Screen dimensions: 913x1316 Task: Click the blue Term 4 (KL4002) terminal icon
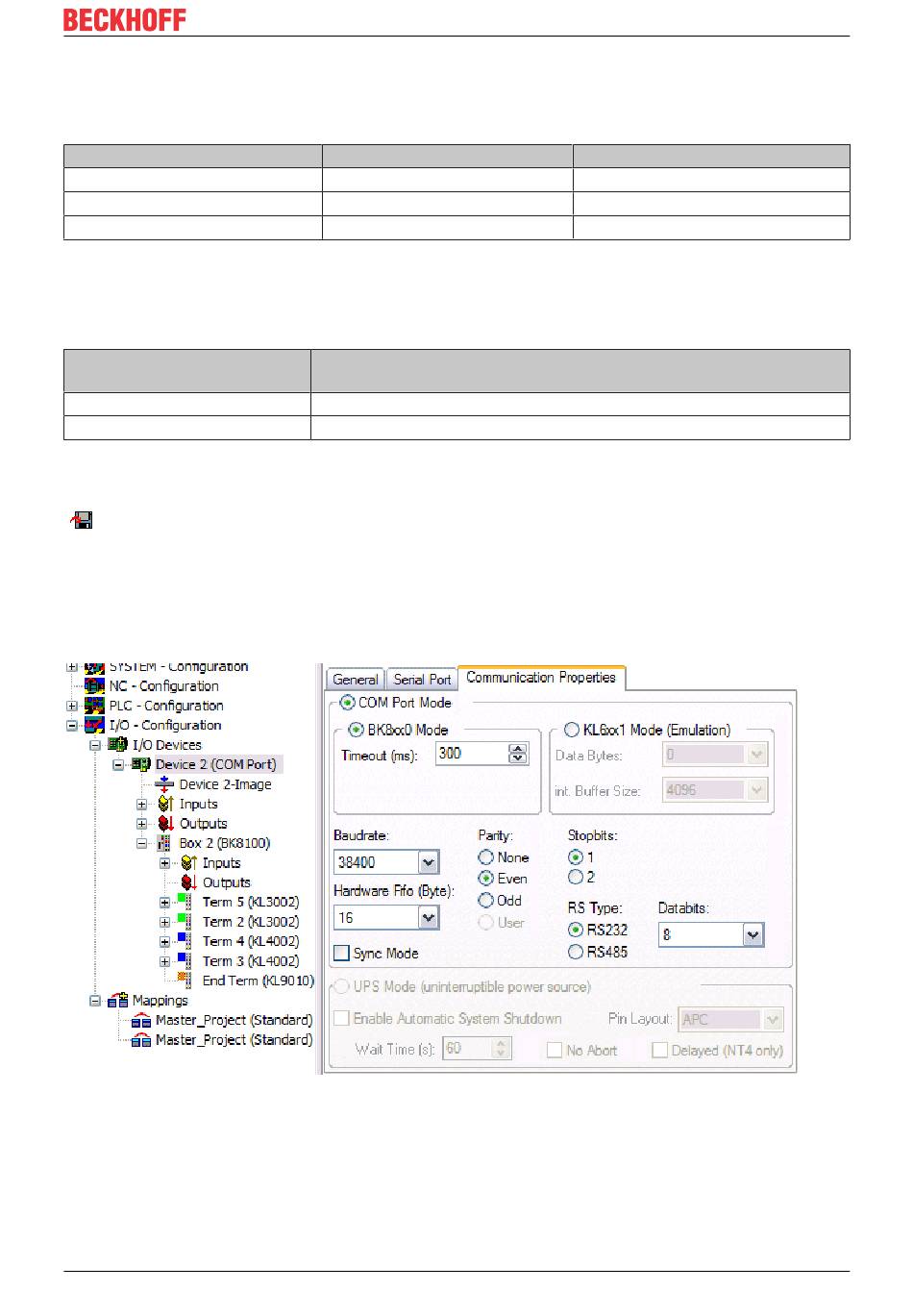(183, 941)
